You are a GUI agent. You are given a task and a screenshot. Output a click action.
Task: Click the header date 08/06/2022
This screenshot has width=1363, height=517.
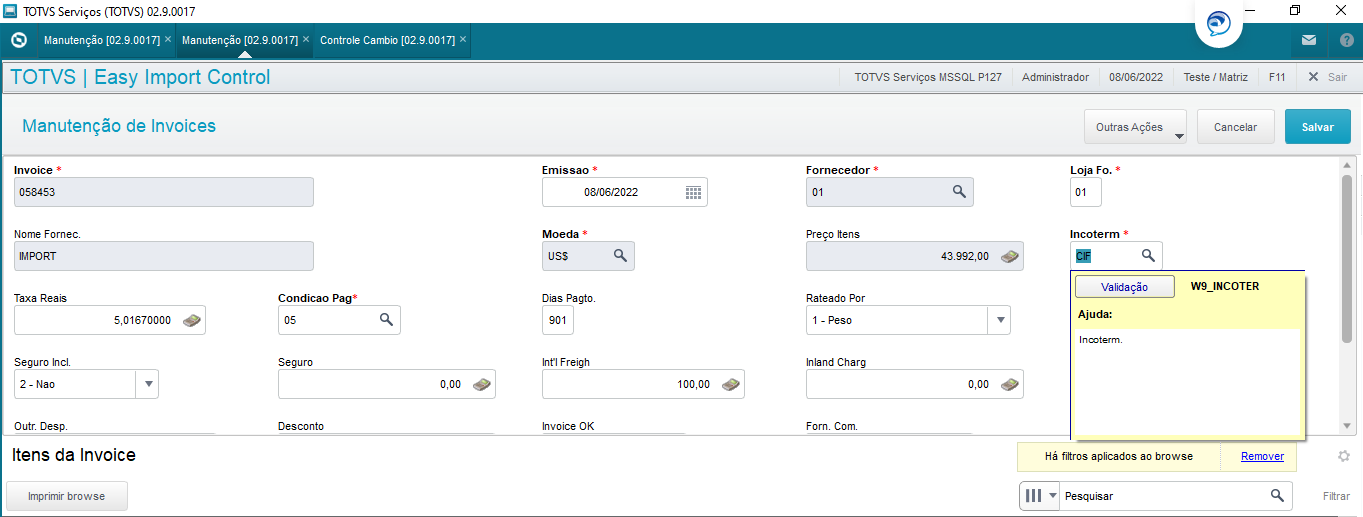pos(1136,77)
